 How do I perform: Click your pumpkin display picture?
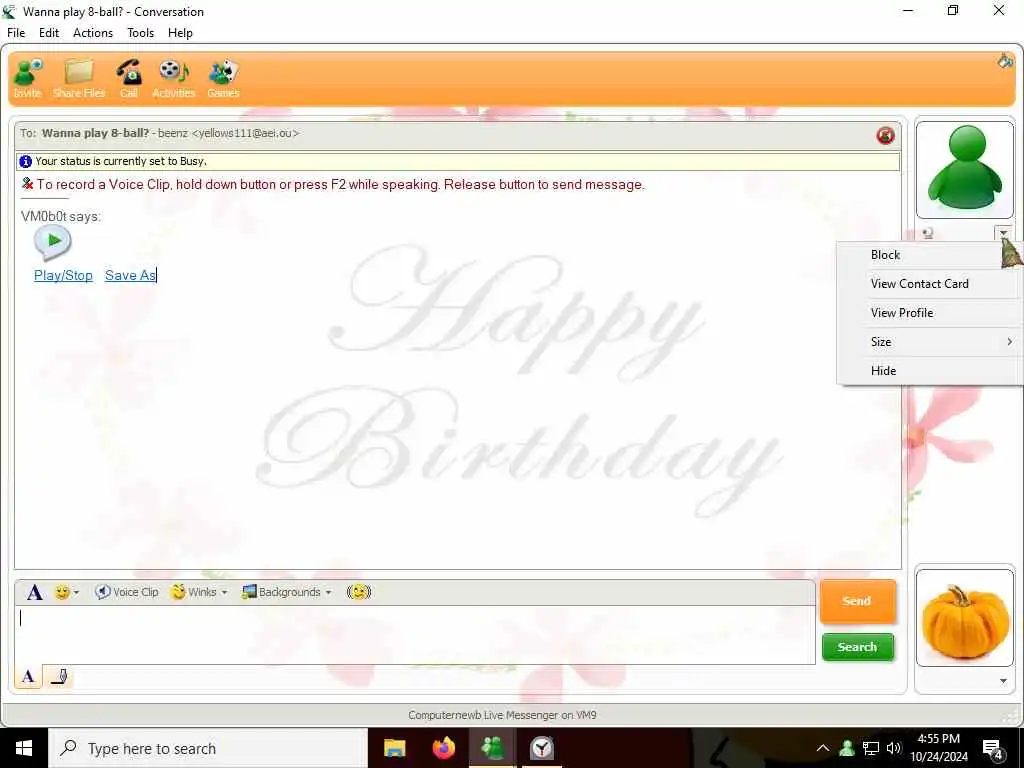point(965,618)
